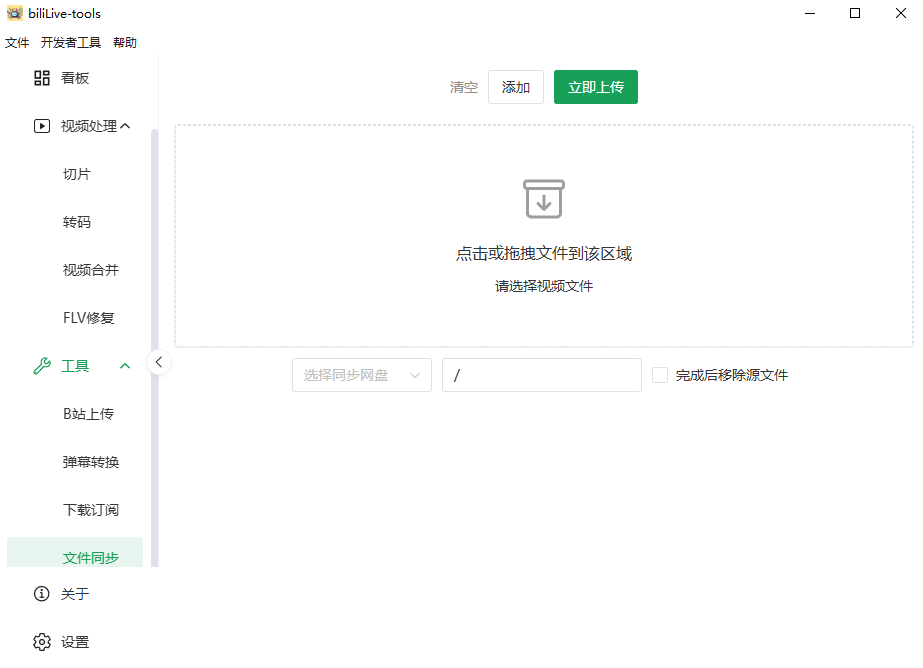Go to 转码 page

(x=77, y=222)
